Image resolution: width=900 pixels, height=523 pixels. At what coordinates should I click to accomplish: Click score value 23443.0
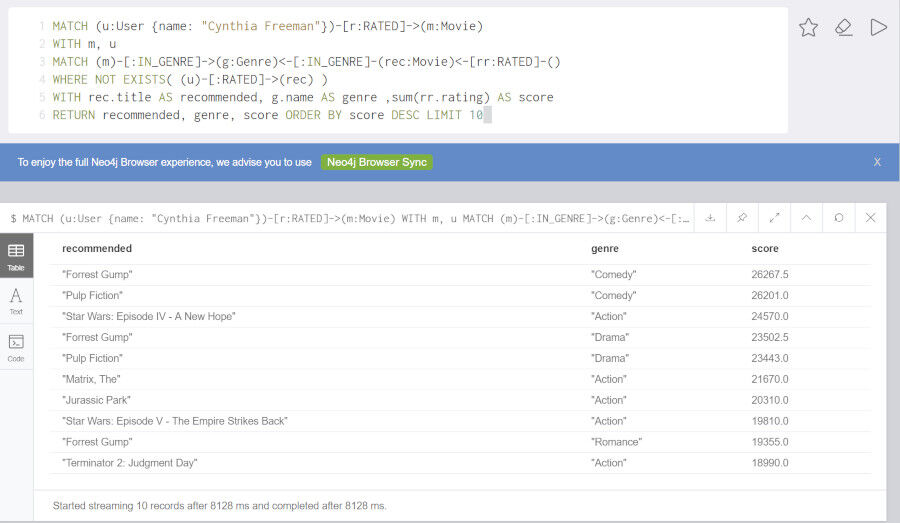[x=770, y=358]
